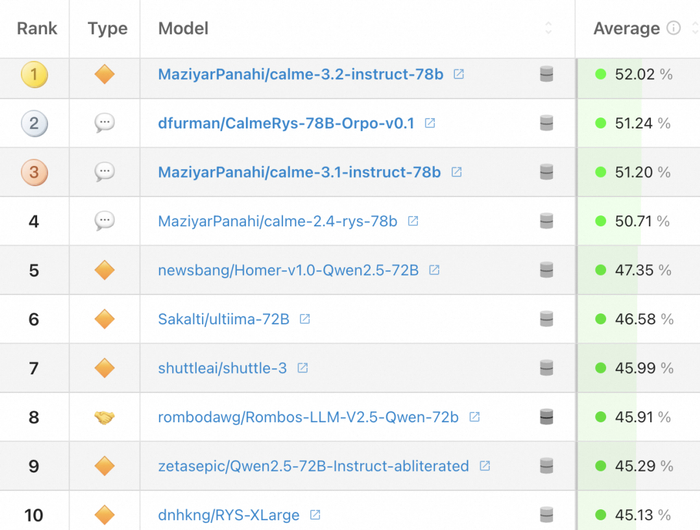Click the dark database icon in the Rombos-LLM row

(546, 417)
